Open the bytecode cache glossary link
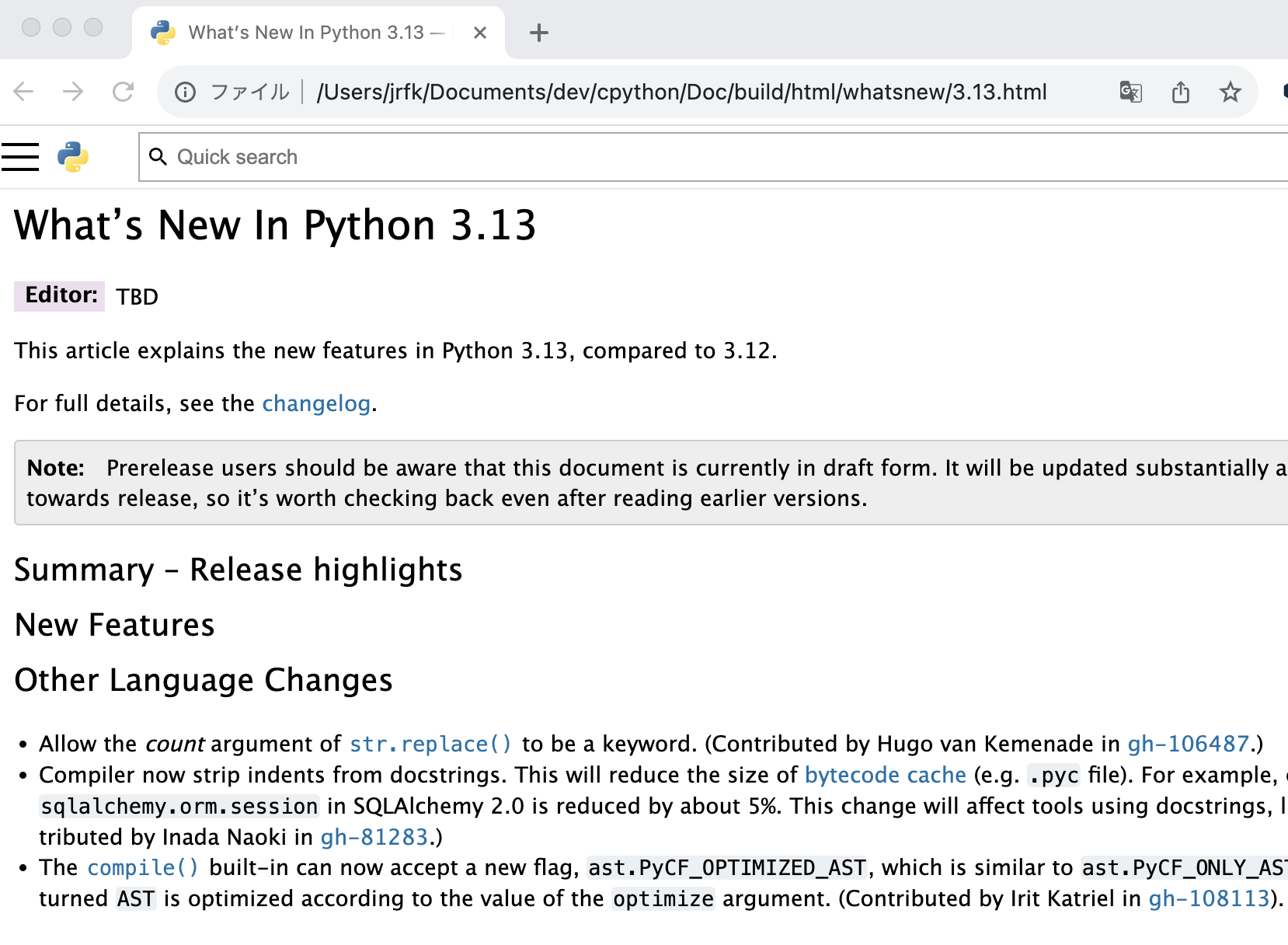1288x945 pixels. (x=885, y=776)
